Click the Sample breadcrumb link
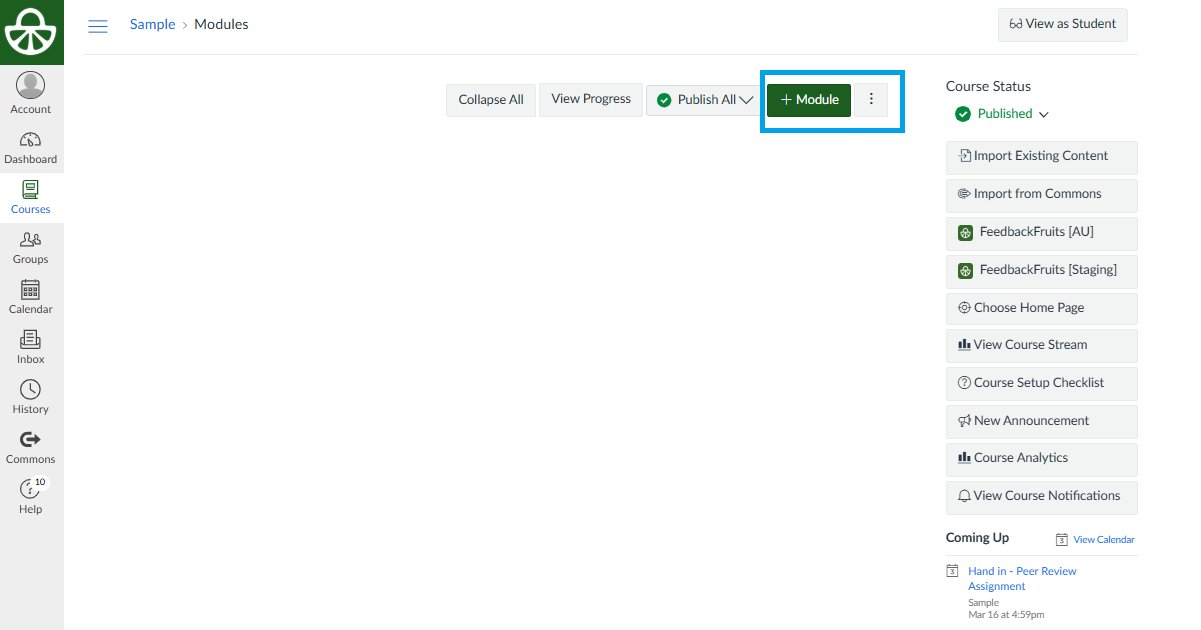The image size is (1201, 630). [152, 24]
